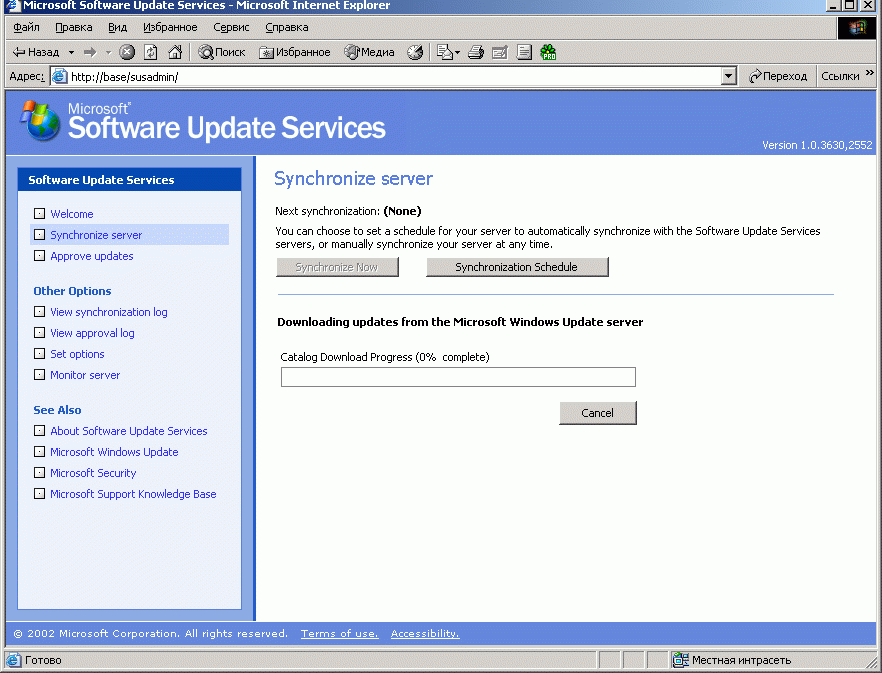The image size is (882, 673).
Task: Click the Software Update Services globe logo
Action: [40, 120]
